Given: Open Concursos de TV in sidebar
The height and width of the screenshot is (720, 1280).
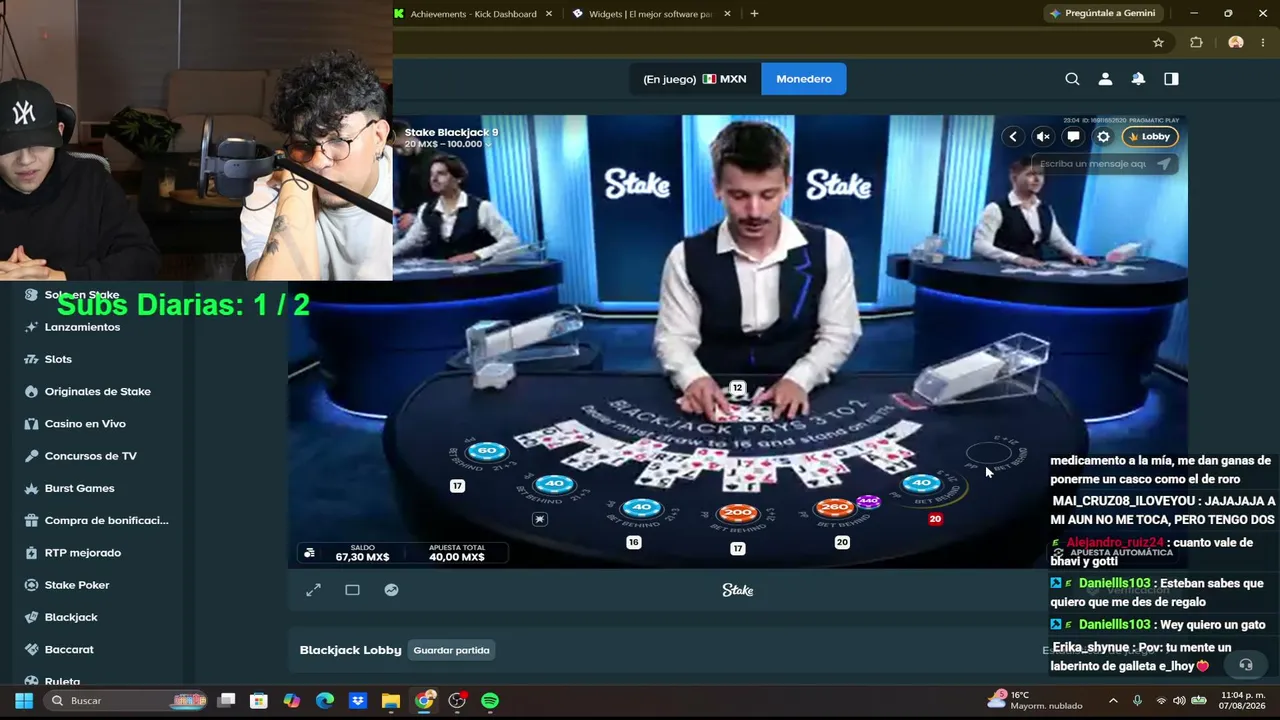Looking at the screenshot, I should 90,456.
